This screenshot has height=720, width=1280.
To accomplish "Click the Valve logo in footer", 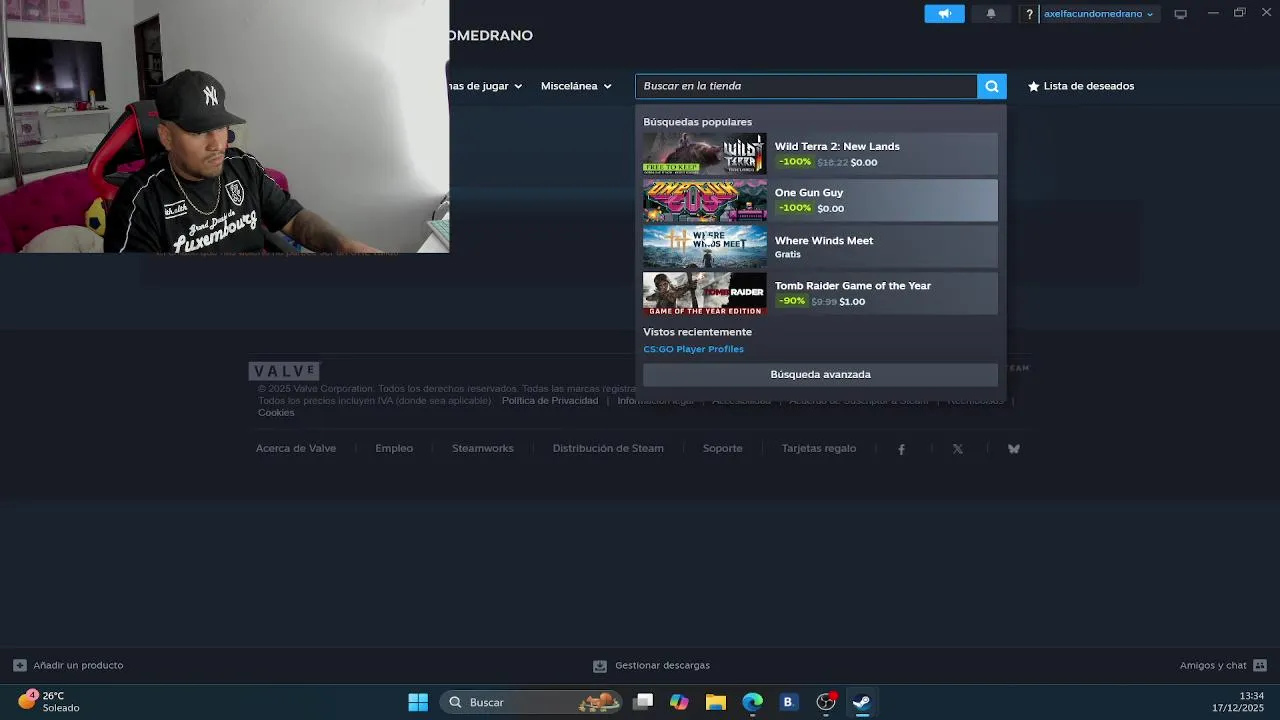I will click(284, 371).
